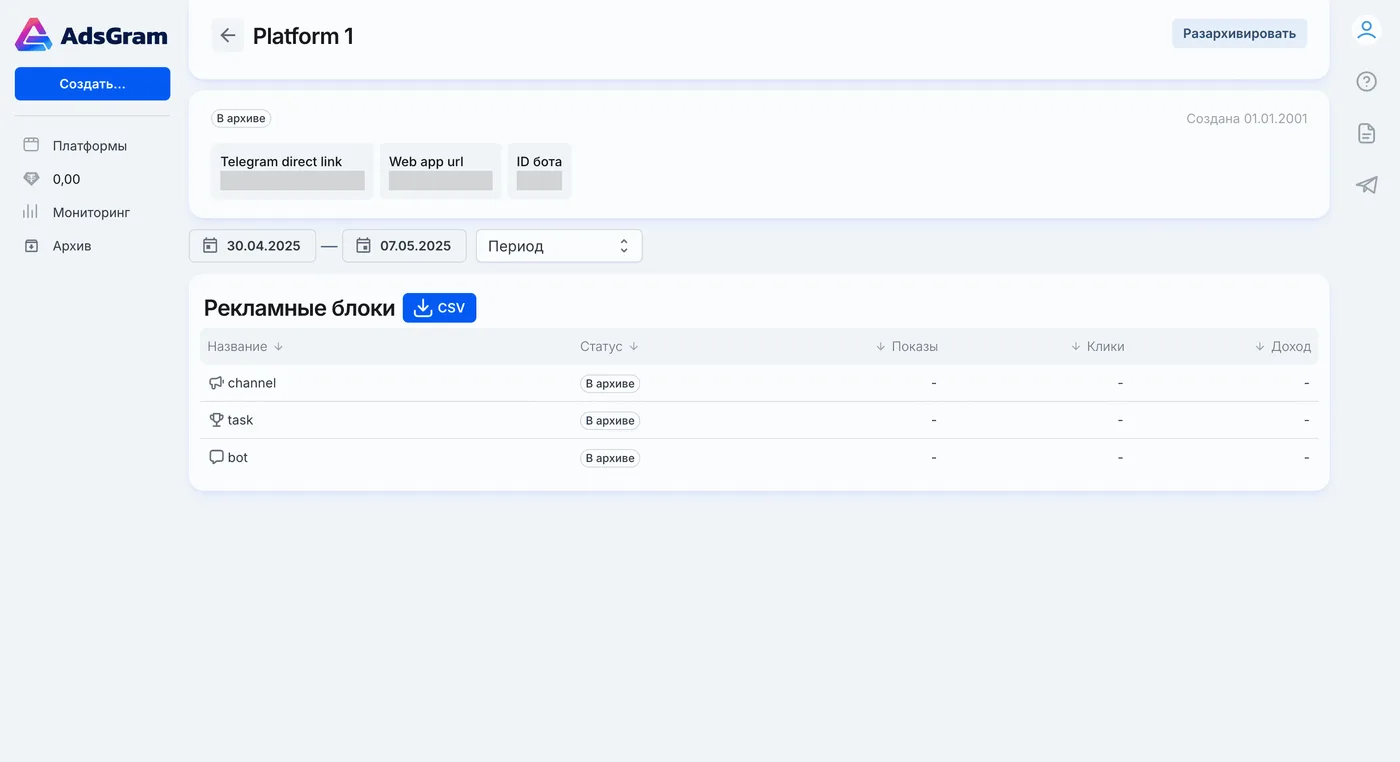Click the chat bubble icon in bot row
This screenshot has width=1400, height=762.
pyautogui.click(x=216, y=457)
